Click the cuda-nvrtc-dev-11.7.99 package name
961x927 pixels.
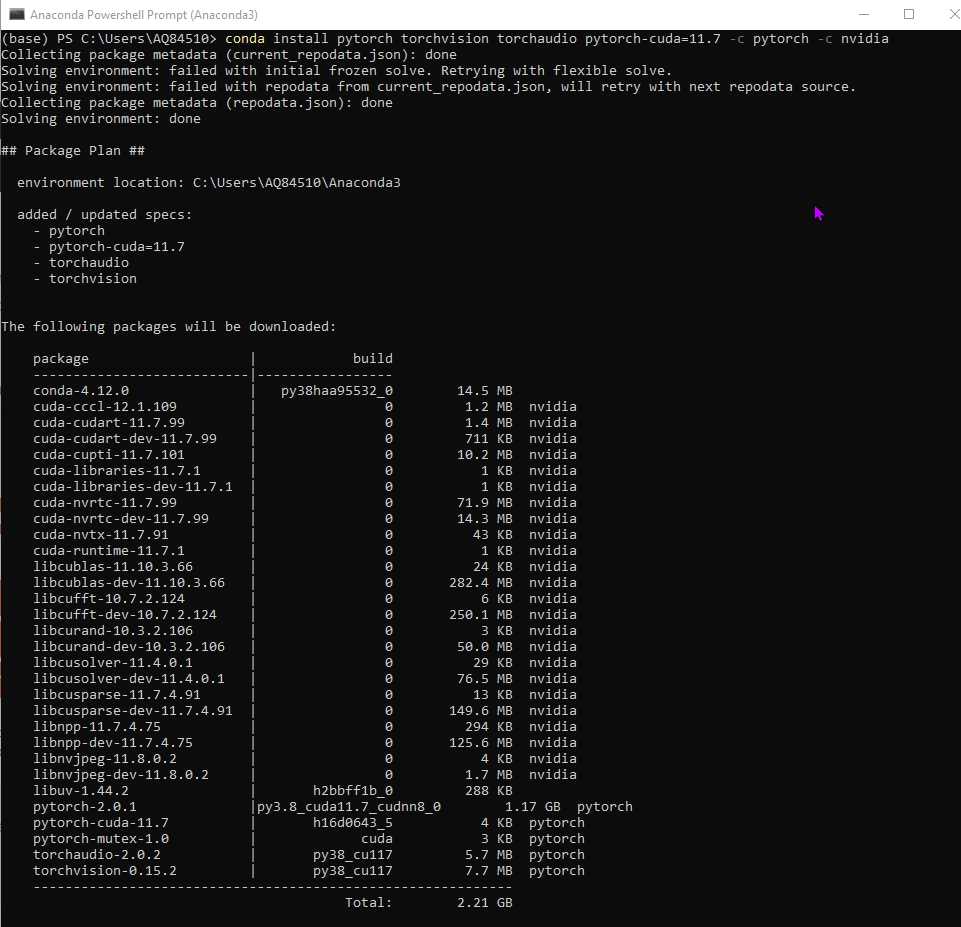pos(121,518)
